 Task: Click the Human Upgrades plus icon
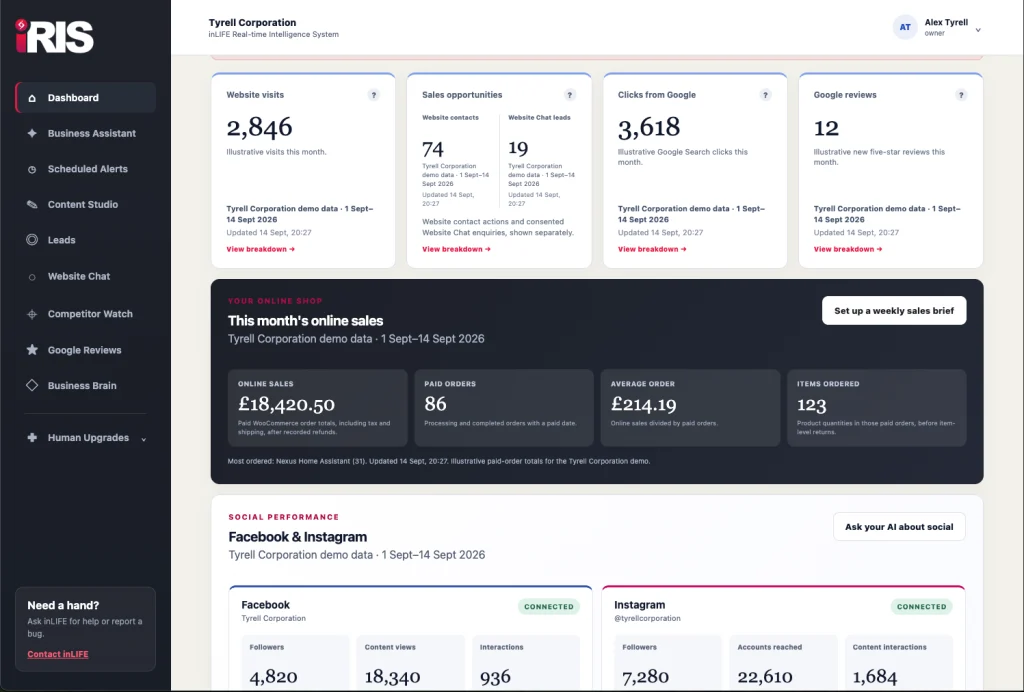[x=32, y=437]
